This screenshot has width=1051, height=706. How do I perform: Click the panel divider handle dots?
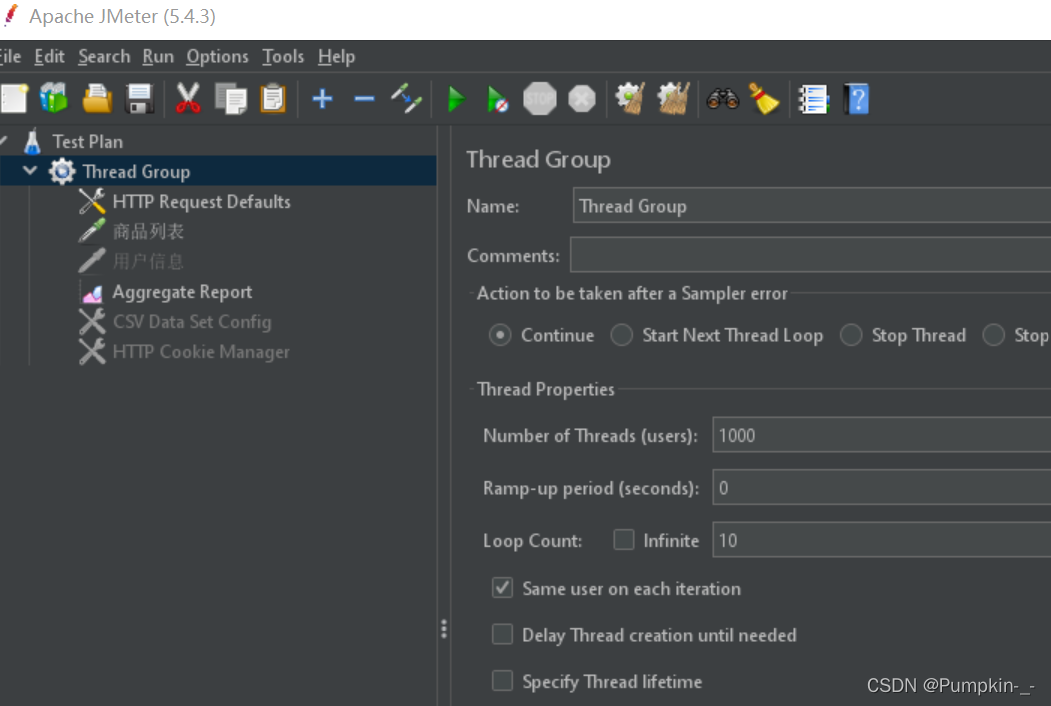444,628
